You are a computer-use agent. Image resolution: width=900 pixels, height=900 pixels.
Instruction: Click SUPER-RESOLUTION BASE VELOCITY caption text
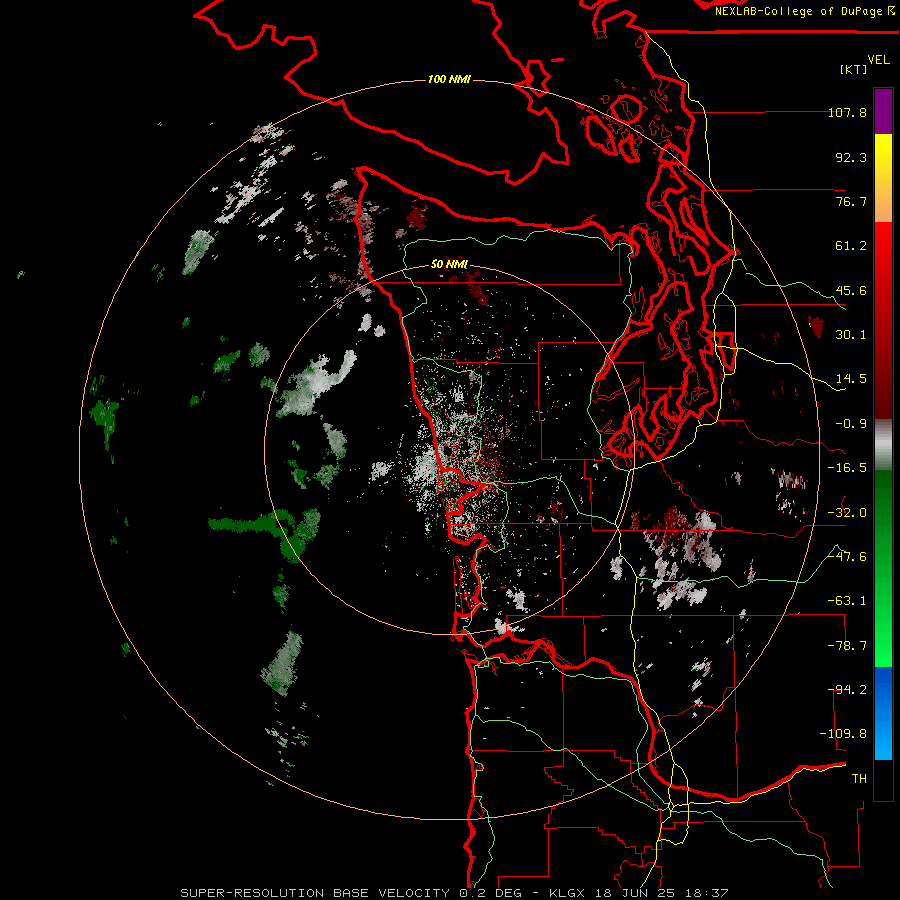coord(315,893)
